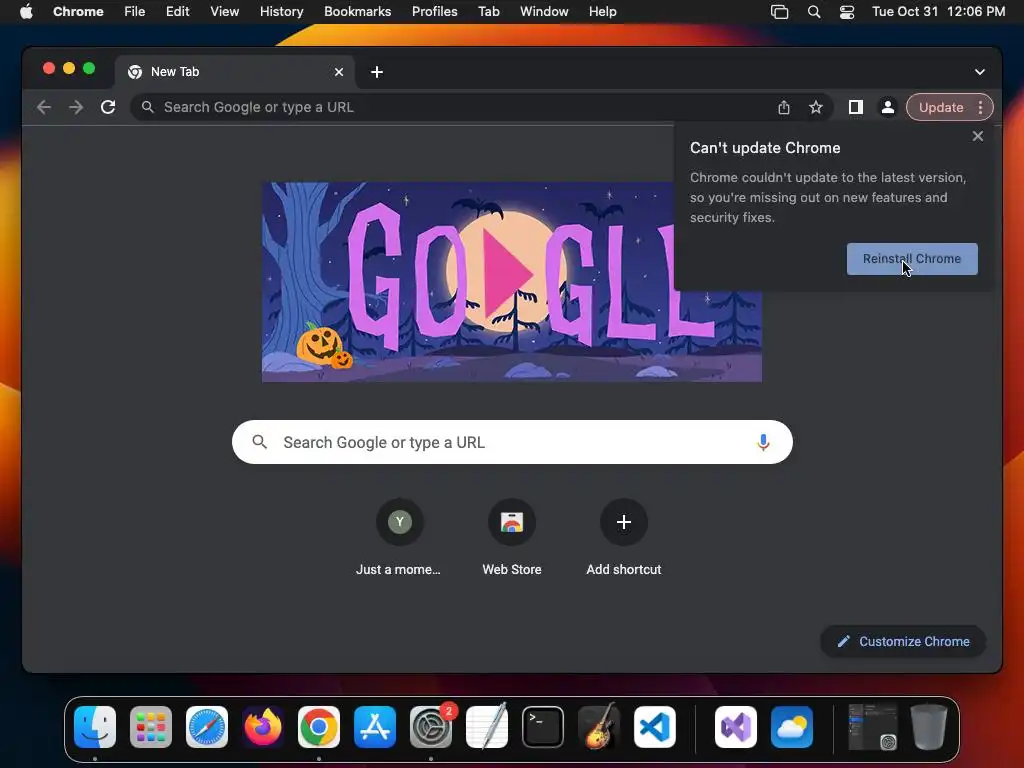Click the page search box
1024x768 pixels.
pos(512,442)
